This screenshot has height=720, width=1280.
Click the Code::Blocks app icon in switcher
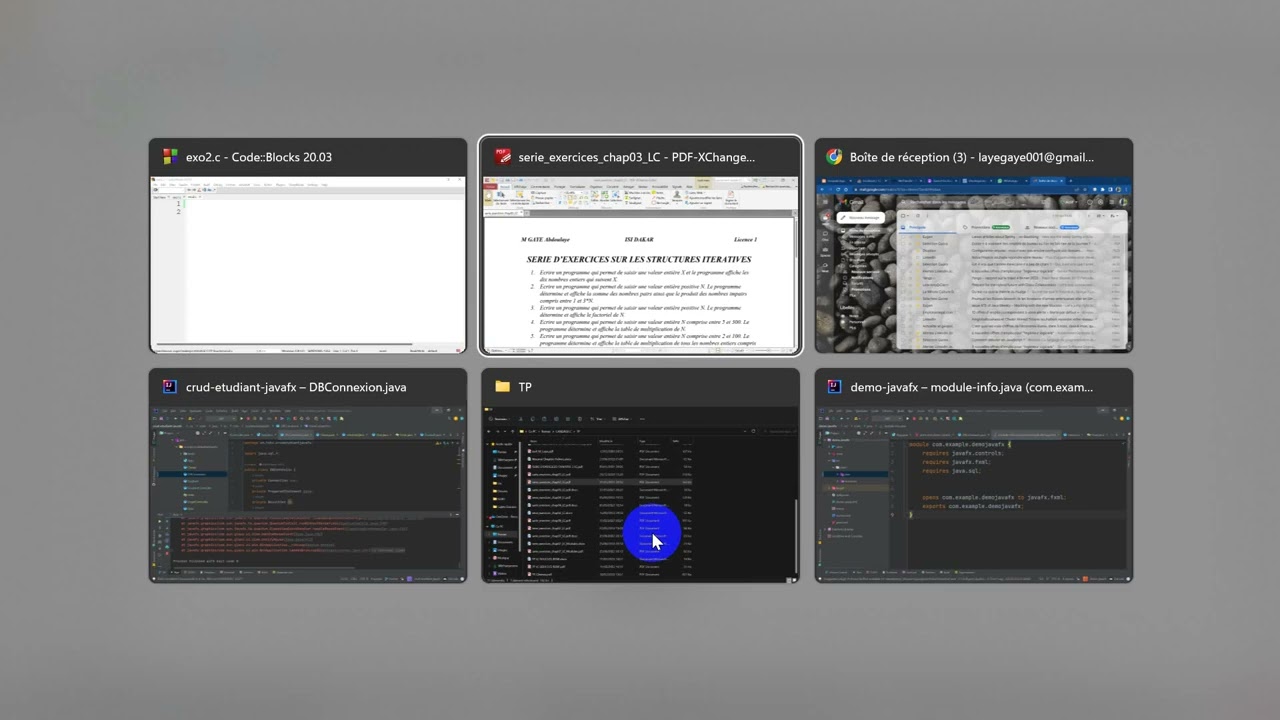pyautogui.click(x=170, y=157)
